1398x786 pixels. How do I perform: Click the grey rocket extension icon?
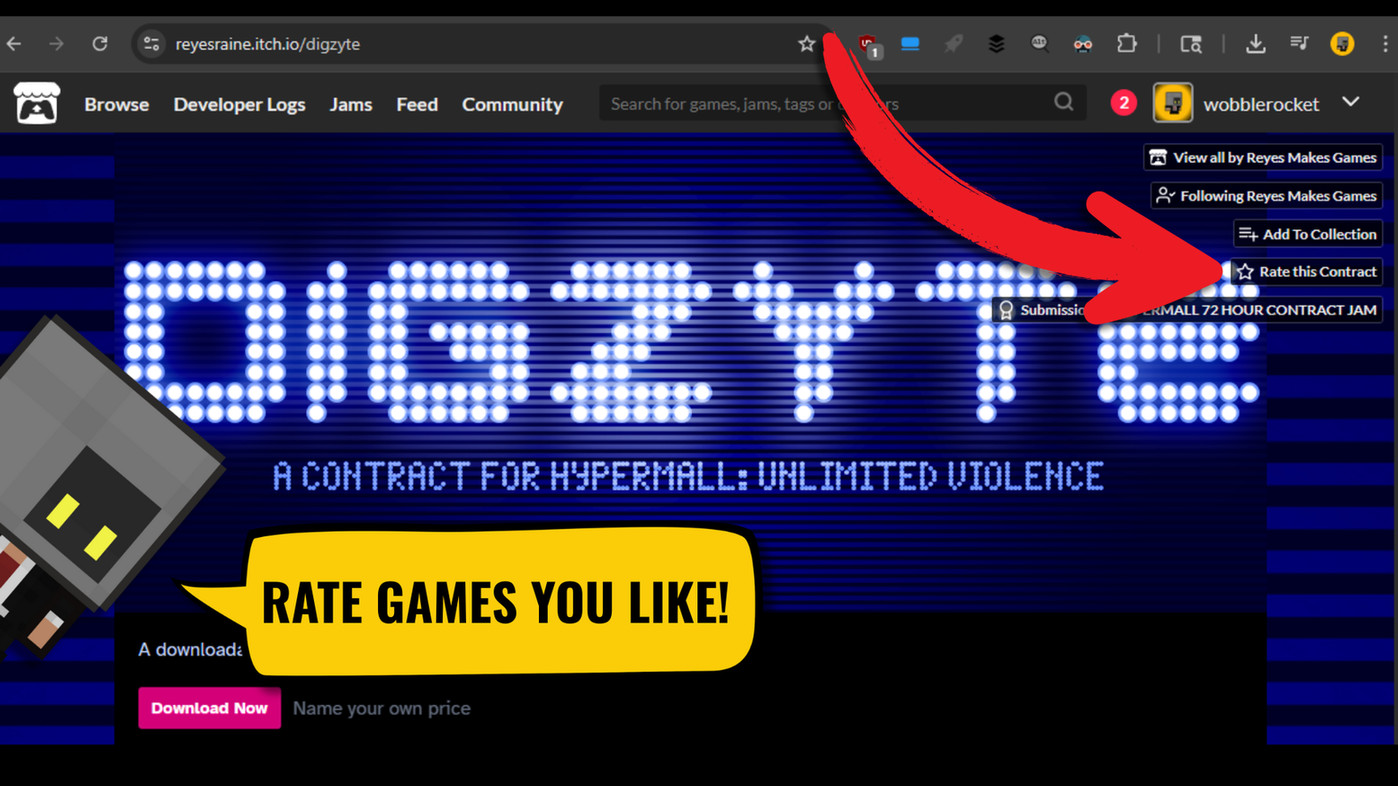[953, 44]
